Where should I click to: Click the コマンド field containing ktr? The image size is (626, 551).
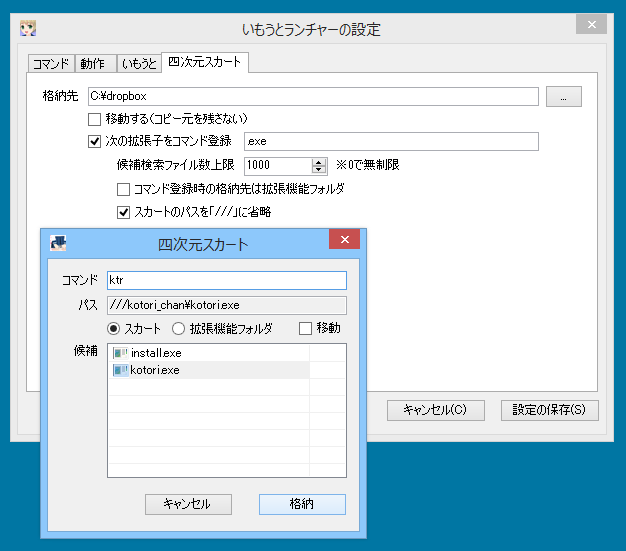point(227,280)
